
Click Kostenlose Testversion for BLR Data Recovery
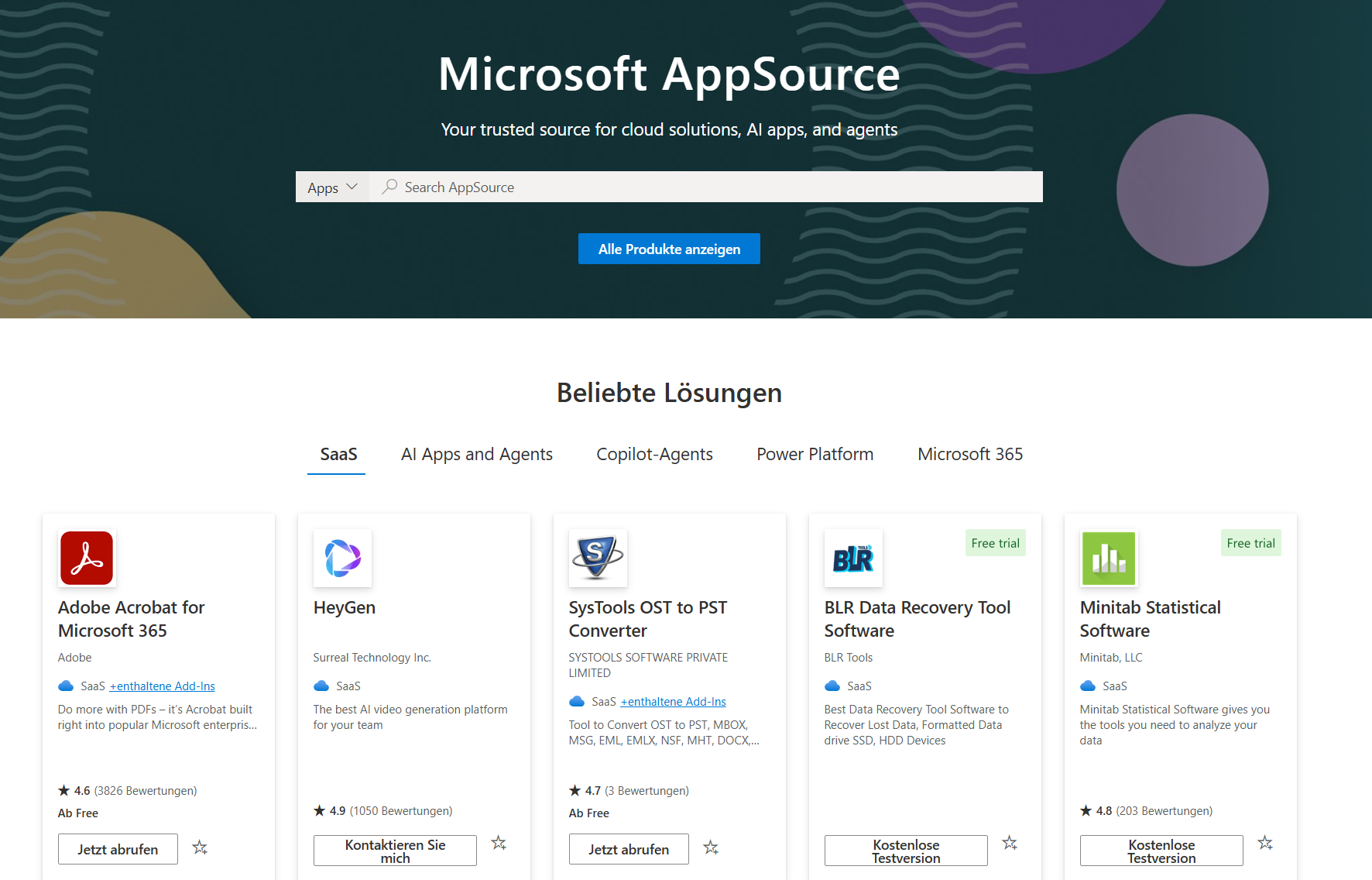coord(906,851)
